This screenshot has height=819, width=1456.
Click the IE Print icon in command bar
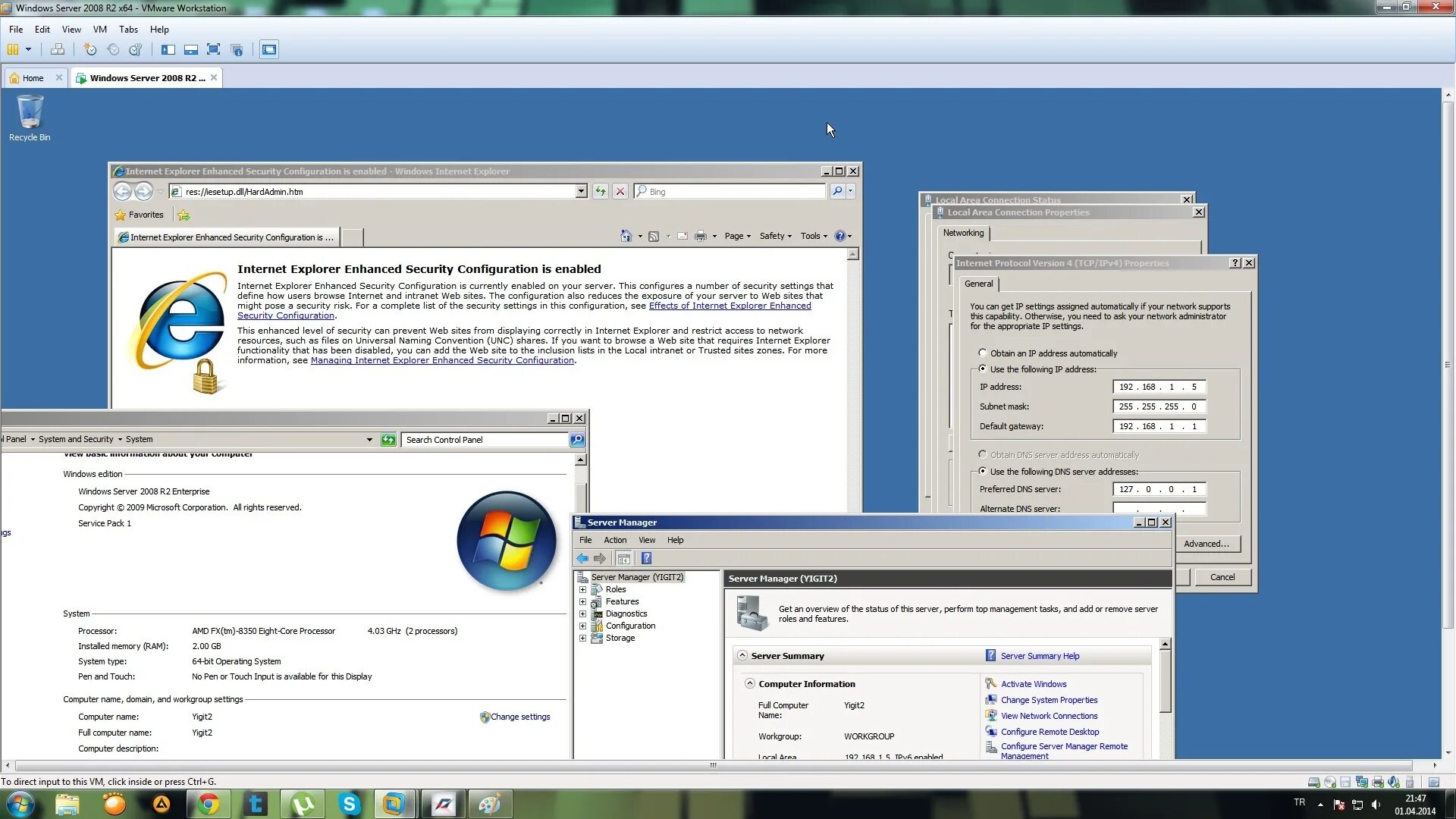click(x=701, y=236)
